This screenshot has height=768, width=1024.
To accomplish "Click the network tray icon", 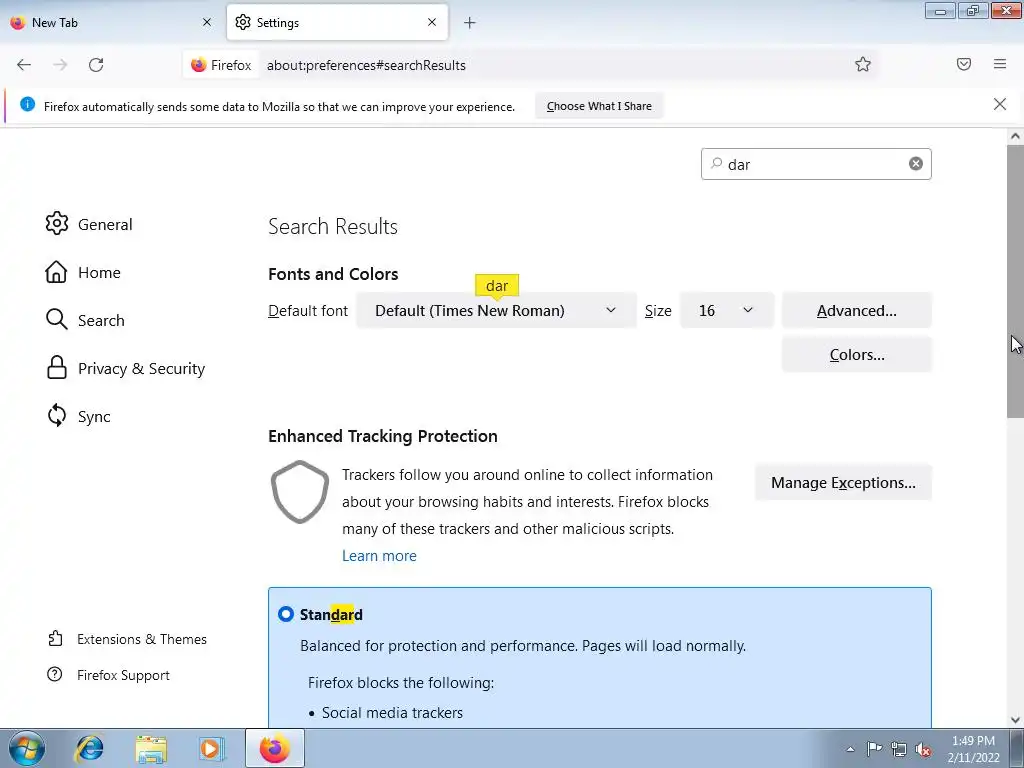I will 899,749.
